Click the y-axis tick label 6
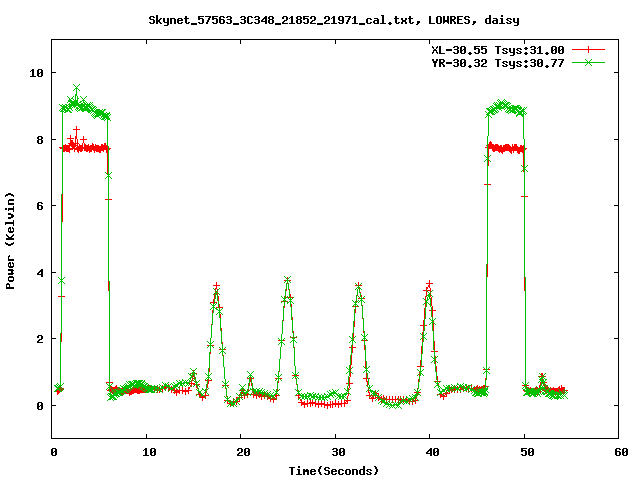This screenshot has width=640, height=480. click(x=39, y=206)
